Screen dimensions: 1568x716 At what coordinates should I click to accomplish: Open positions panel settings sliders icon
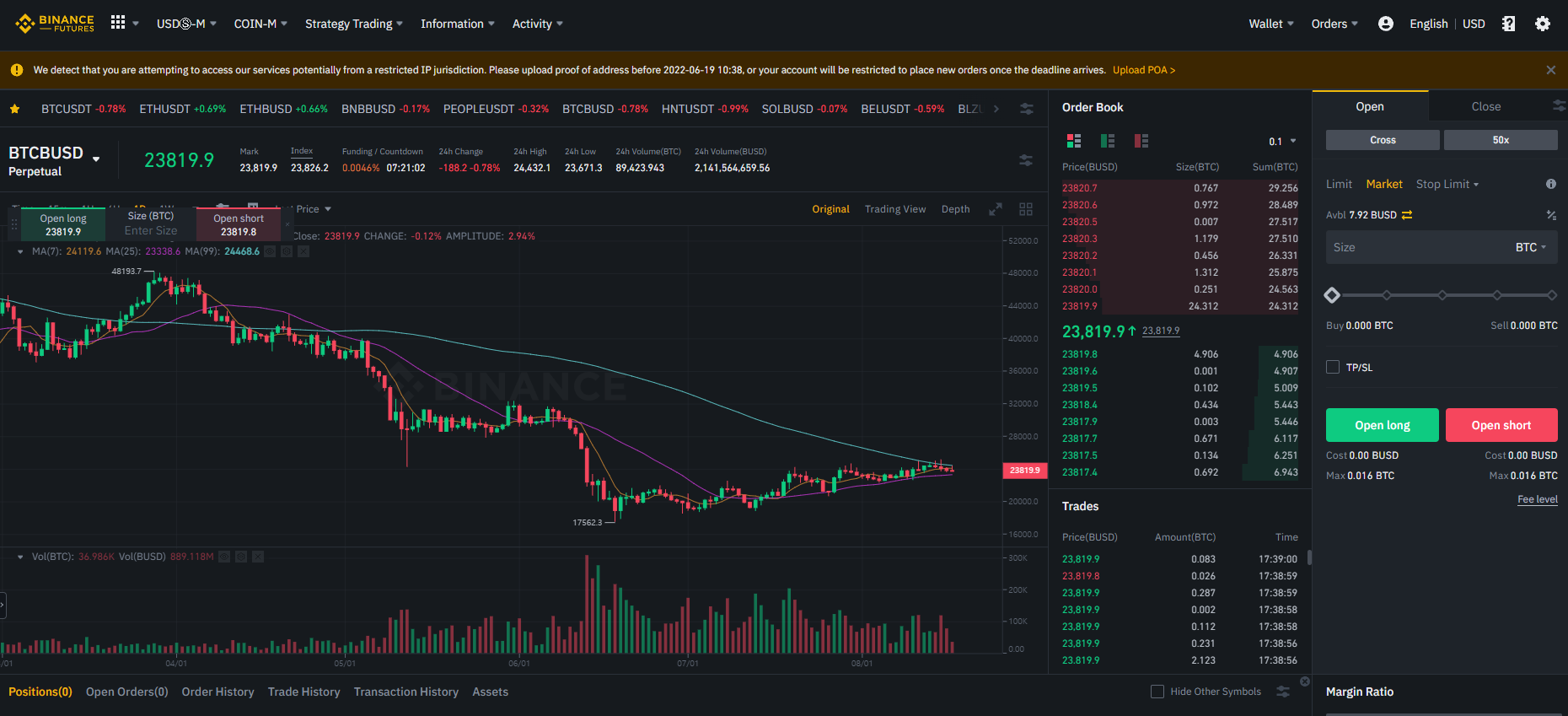tap(1283, 692)
